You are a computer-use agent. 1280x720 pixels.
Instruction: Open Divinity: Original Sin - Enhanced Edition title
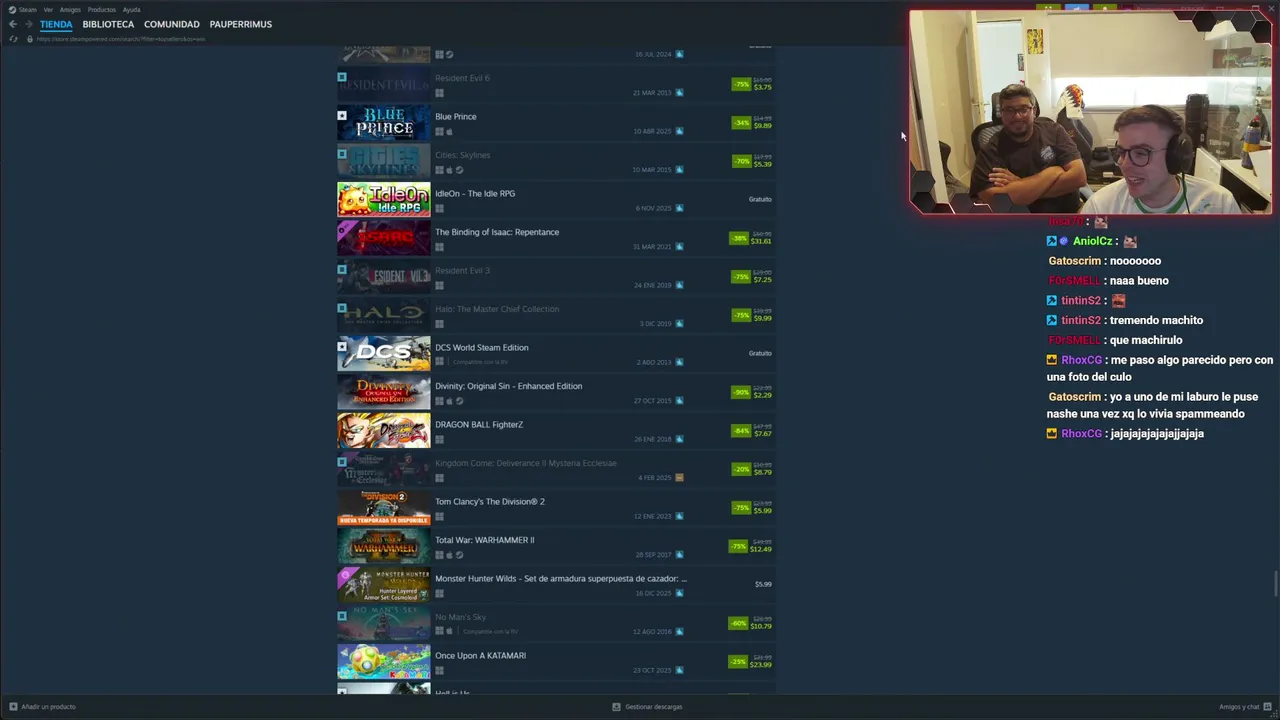point(508,386)
